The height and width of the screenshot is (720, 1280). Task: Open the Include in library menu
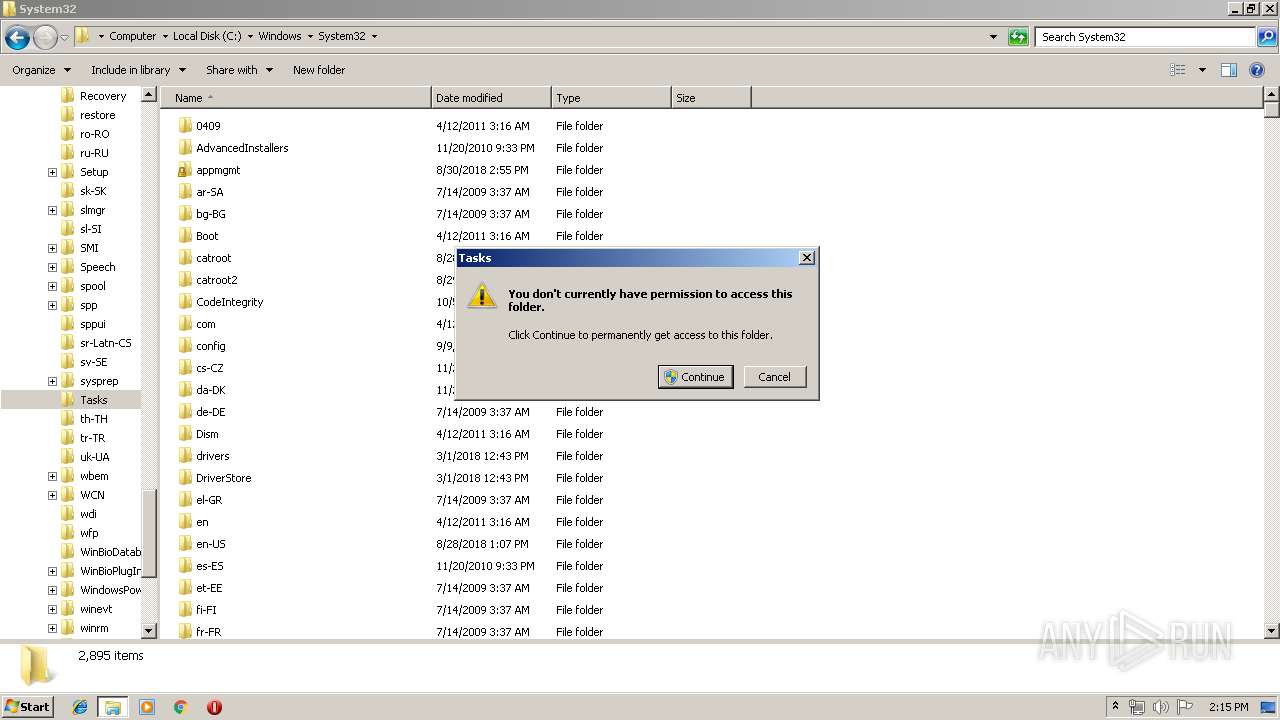tap(138, 70)
